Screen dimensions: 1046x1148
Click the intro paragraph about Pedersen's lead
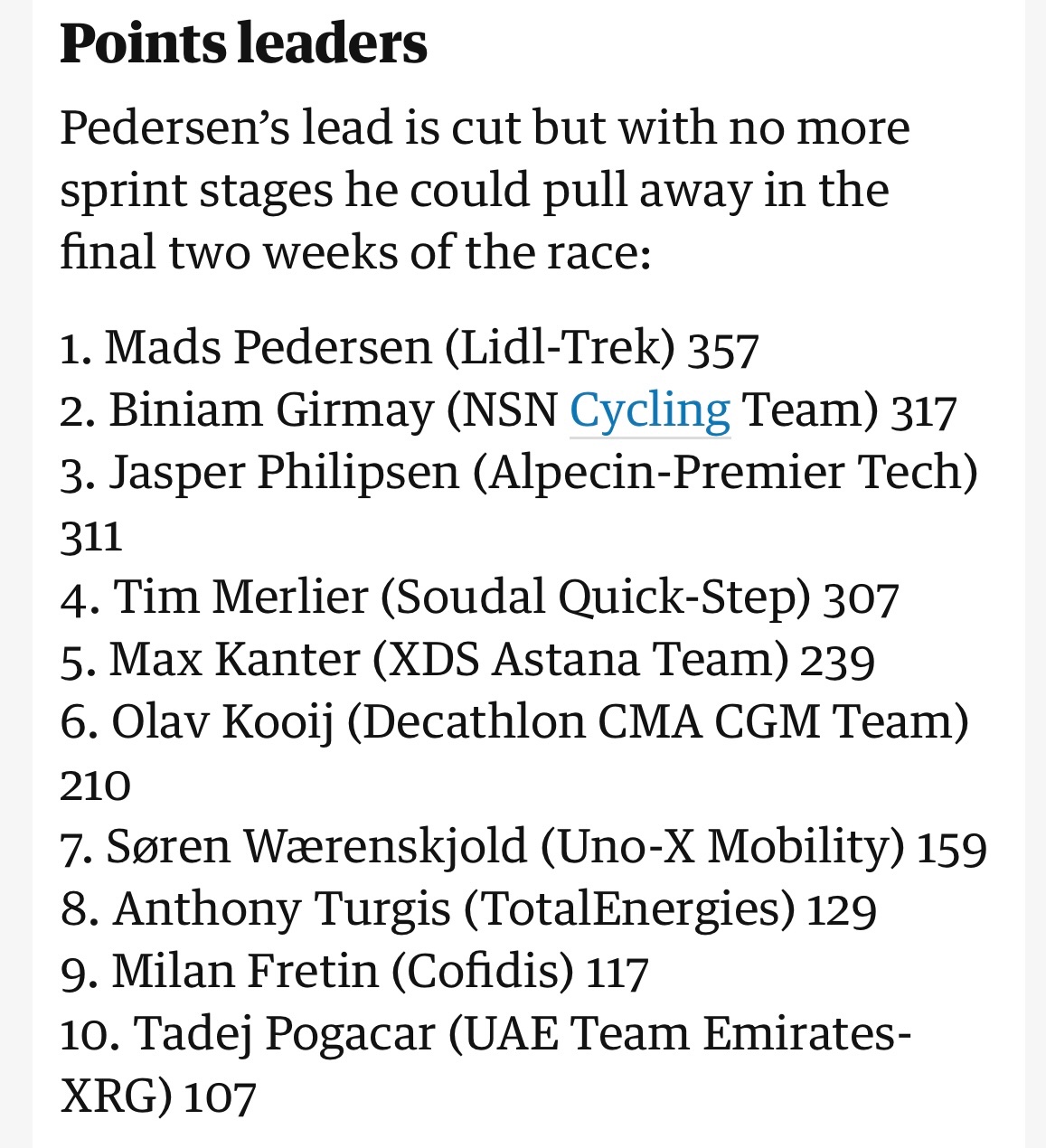(485, 190)
